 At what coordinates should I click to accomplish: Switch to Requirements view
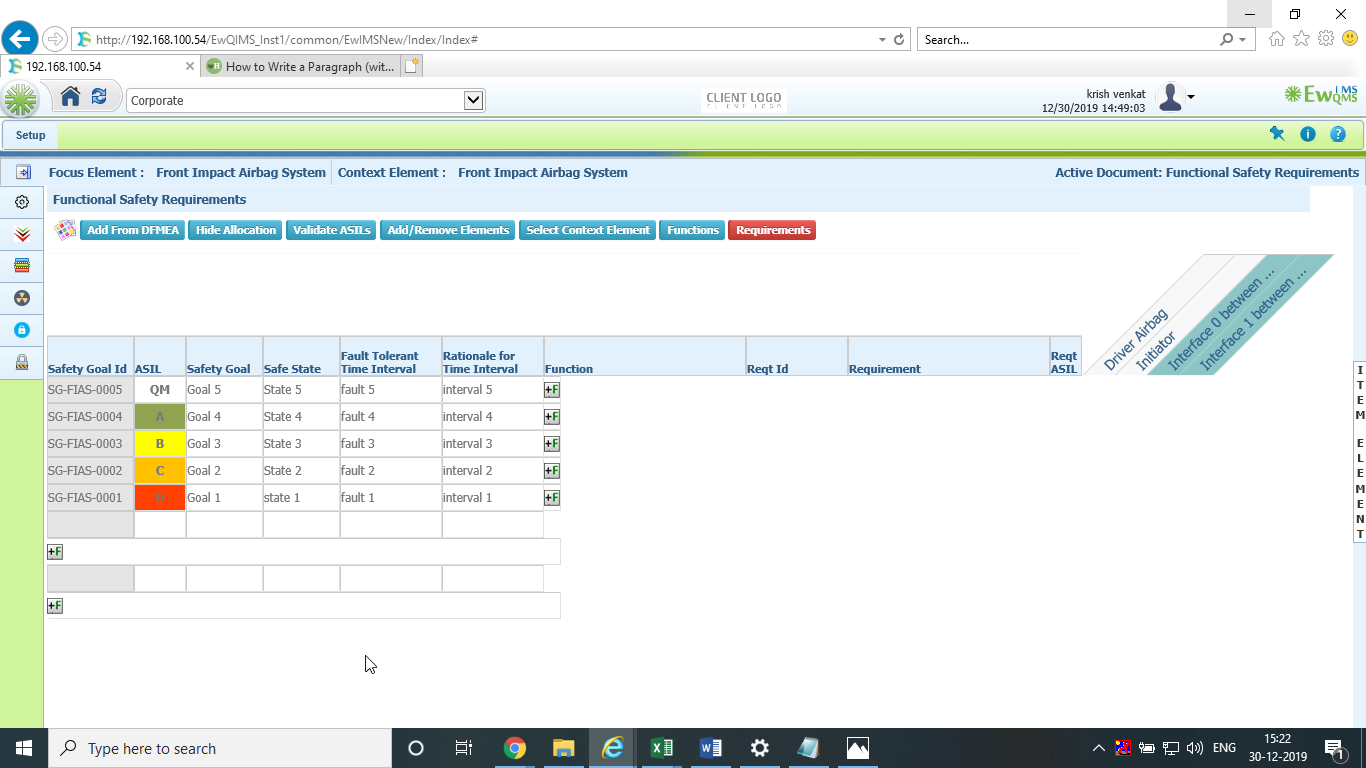tap(773, 230)
